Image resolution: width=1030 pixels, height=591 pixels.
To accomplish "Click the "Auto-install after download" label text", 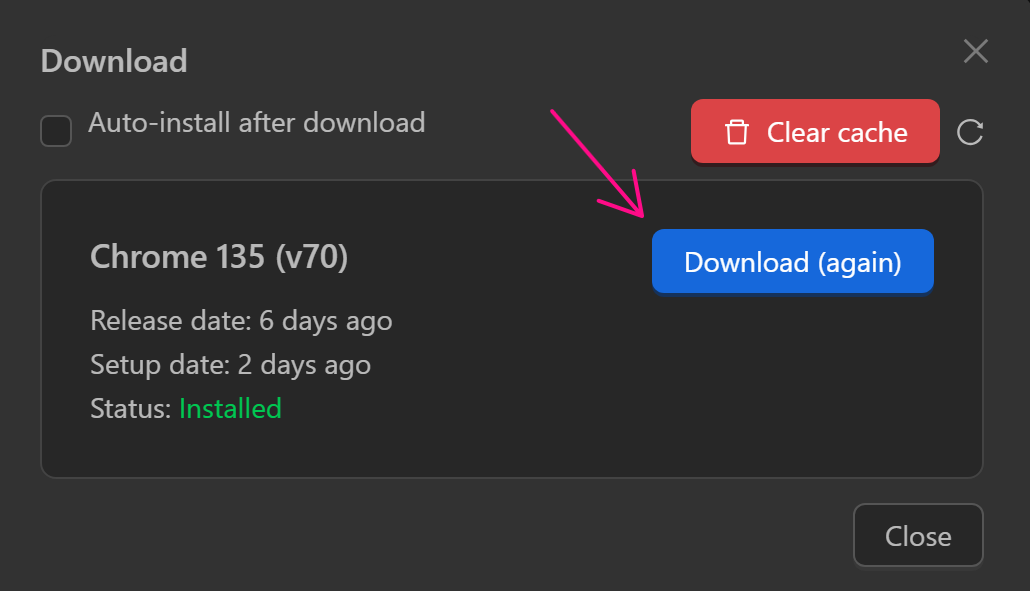I will [x=257, y=123].
